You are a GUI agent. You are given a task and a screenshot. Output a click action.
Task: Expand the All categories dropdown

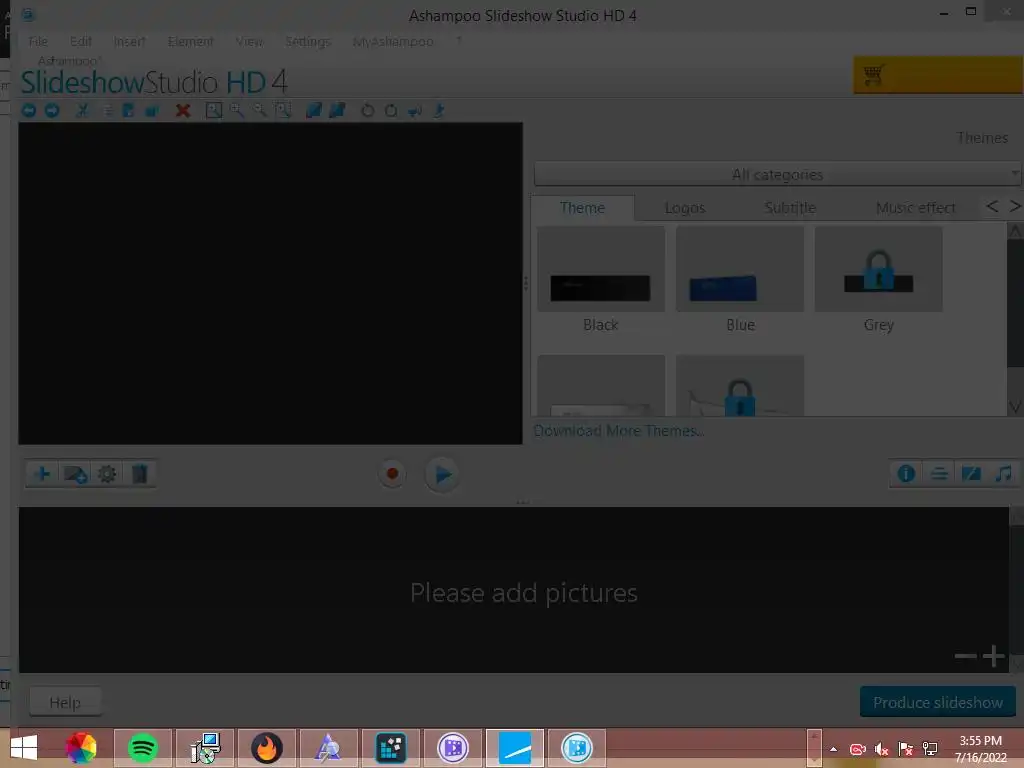point(777,174)
